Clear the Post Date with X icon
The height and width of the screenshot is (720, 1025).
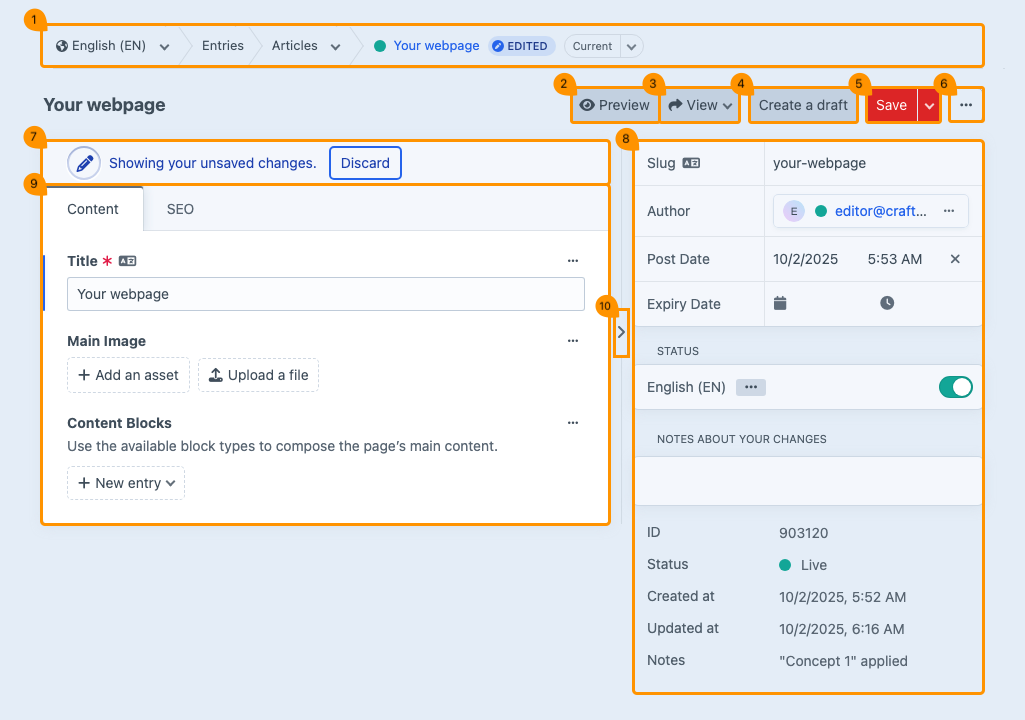tap(955, 259)
